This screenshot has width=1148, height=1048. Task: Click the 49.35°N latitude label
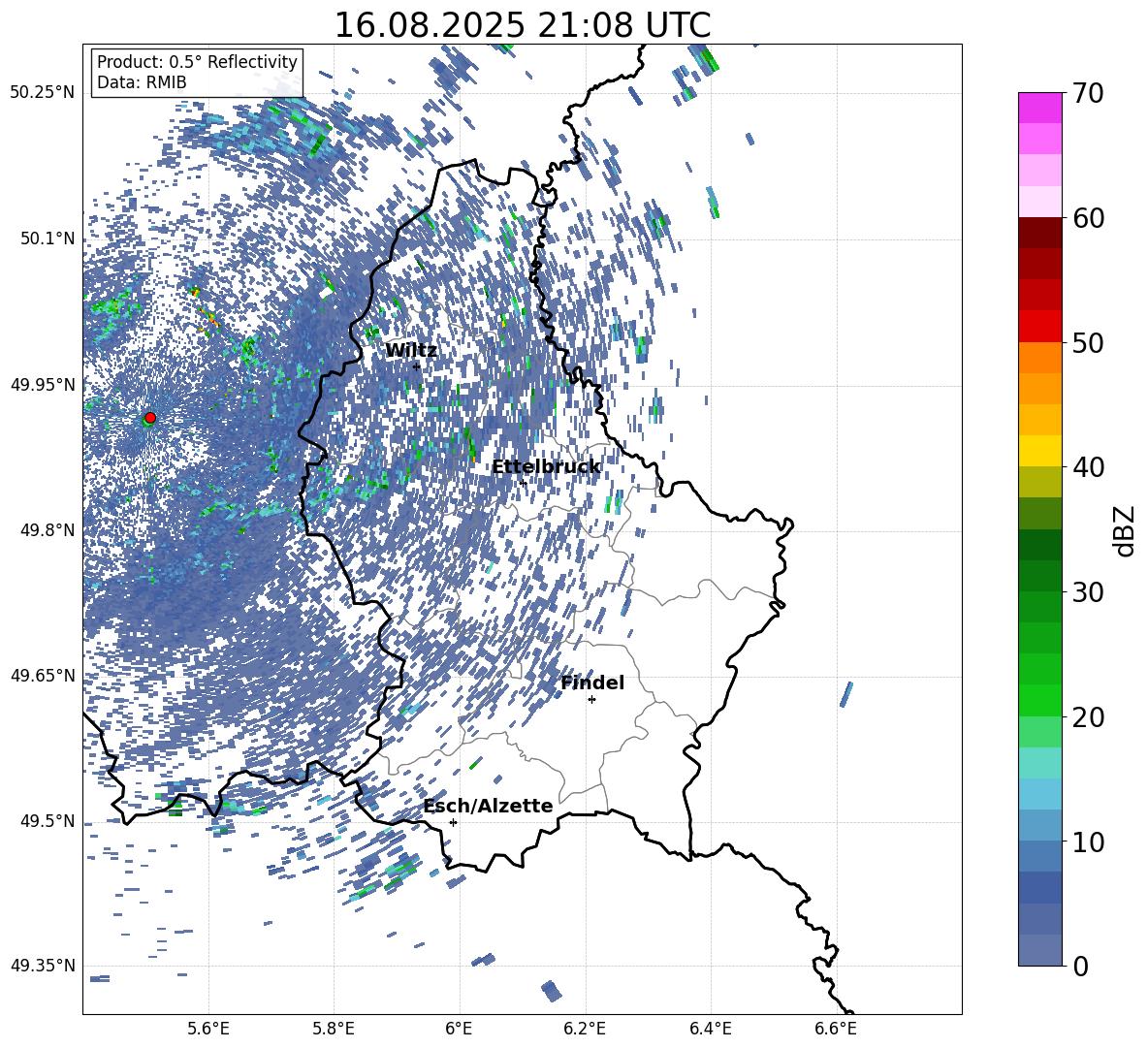click(43, 966)
